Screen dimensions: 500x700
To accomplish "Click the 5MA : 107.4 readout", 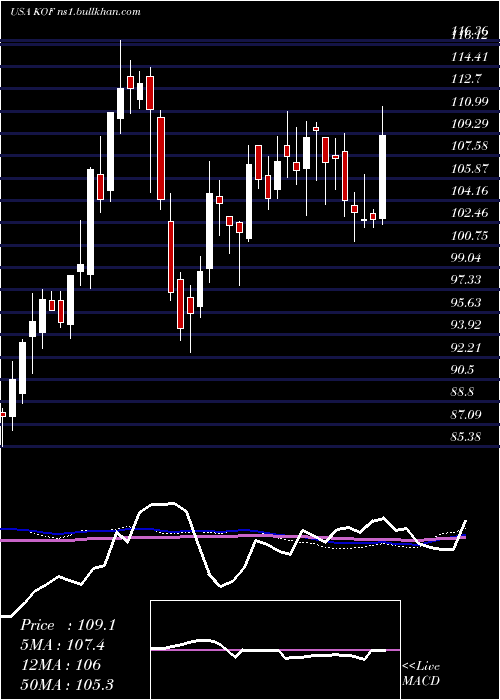I will 63,645.
